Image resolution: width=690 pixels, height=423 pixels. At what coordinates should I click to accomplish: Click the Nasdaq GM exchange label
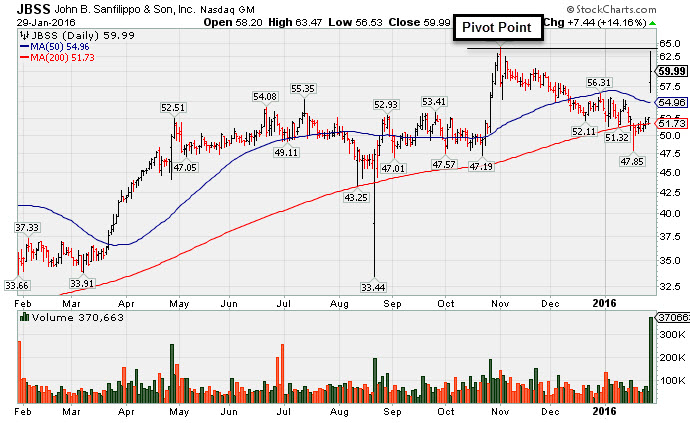pos(228,10)
